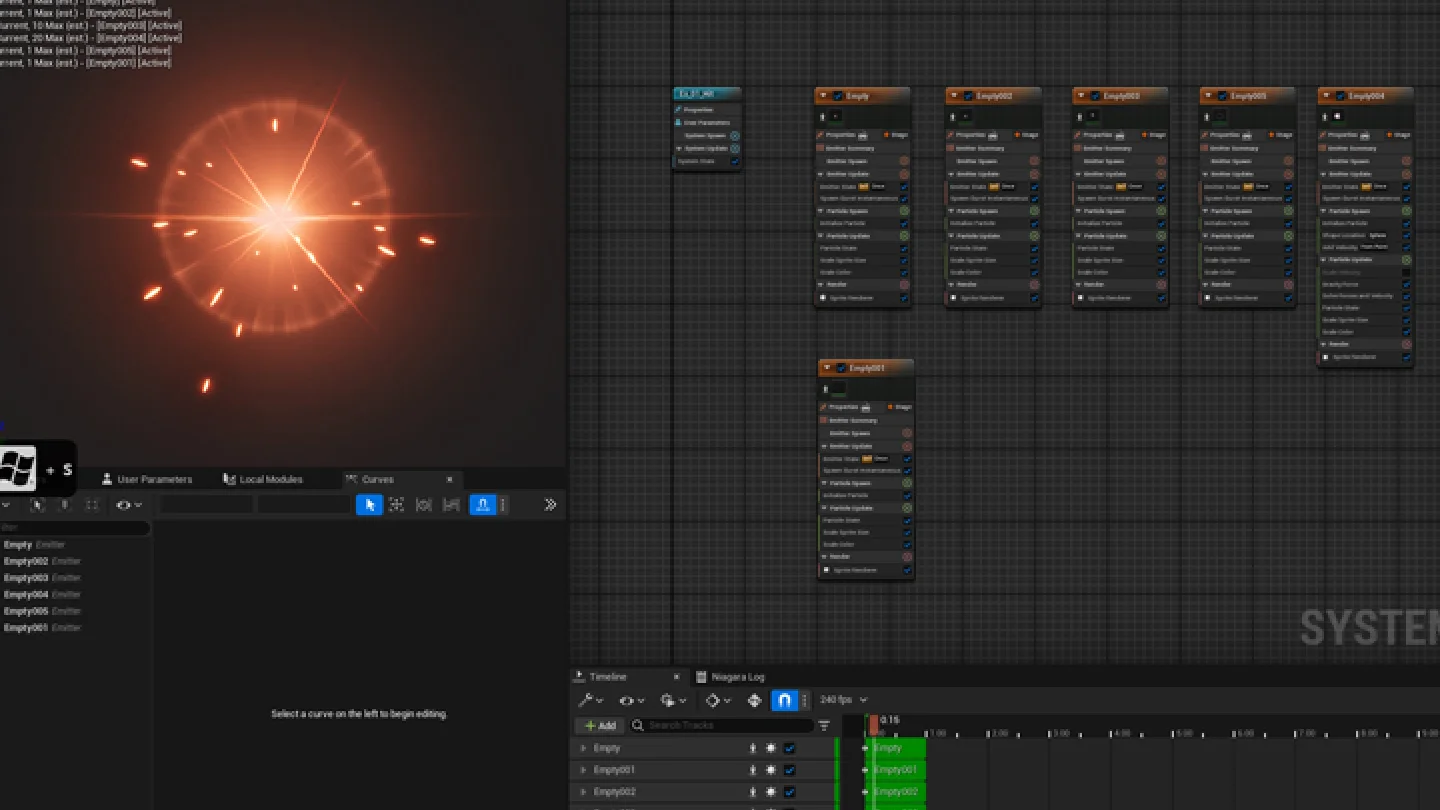Open the wrench actions dropdown in Timeline toolbar

click(x=591, y=700)
